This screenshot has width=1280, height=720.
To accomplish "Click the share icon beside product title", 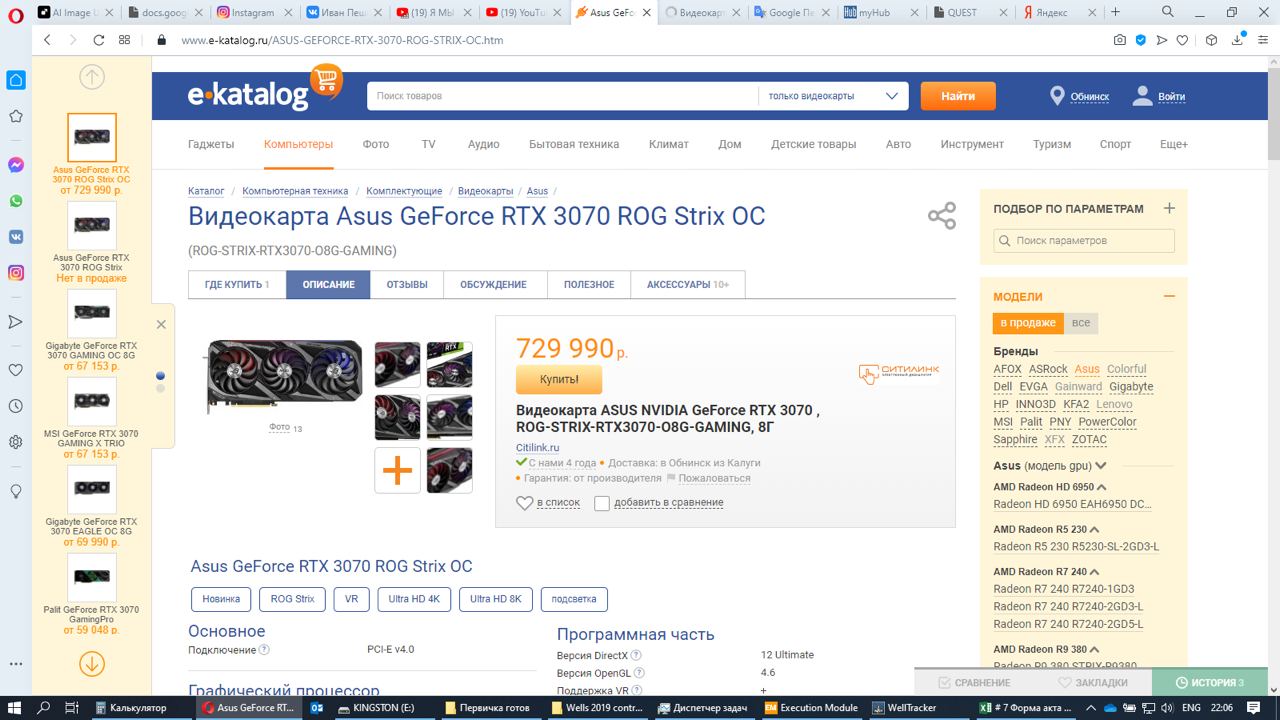I will 942,216.
